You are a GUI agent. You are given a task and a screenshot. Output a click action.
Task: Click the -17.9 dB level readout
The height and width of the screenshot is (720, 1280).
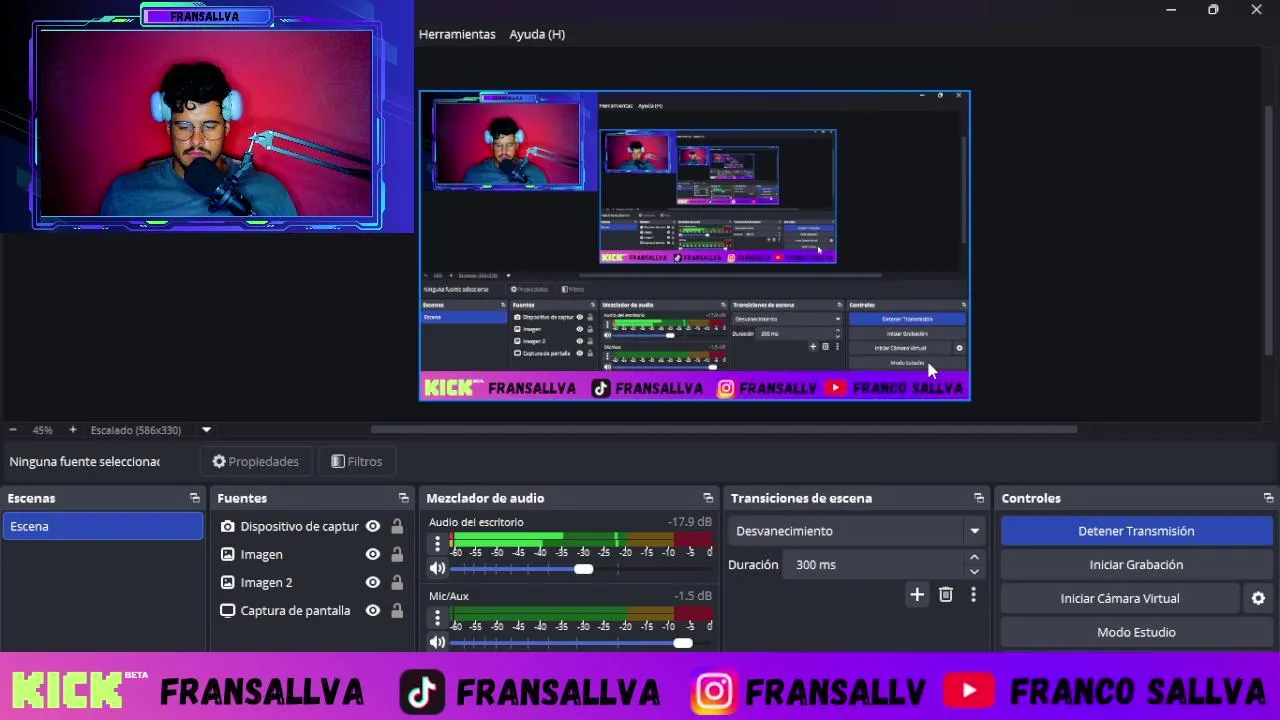(690, 522)
